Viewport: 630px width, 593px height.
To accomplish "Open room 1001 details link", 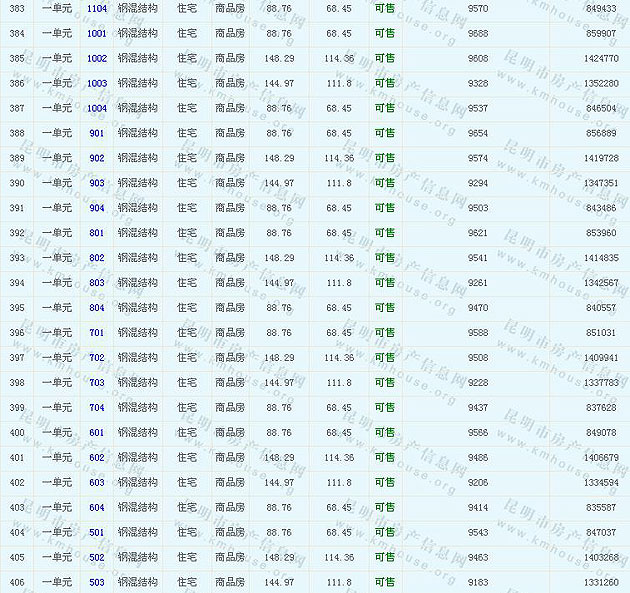I will (97, 33).
